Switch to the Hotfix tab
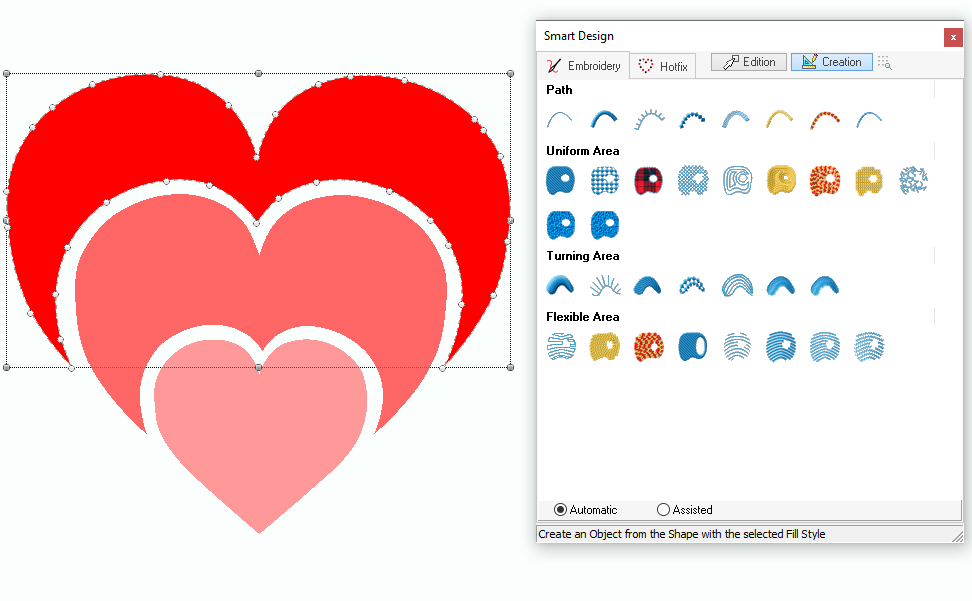972x601 pixels. tap(664, 66)
